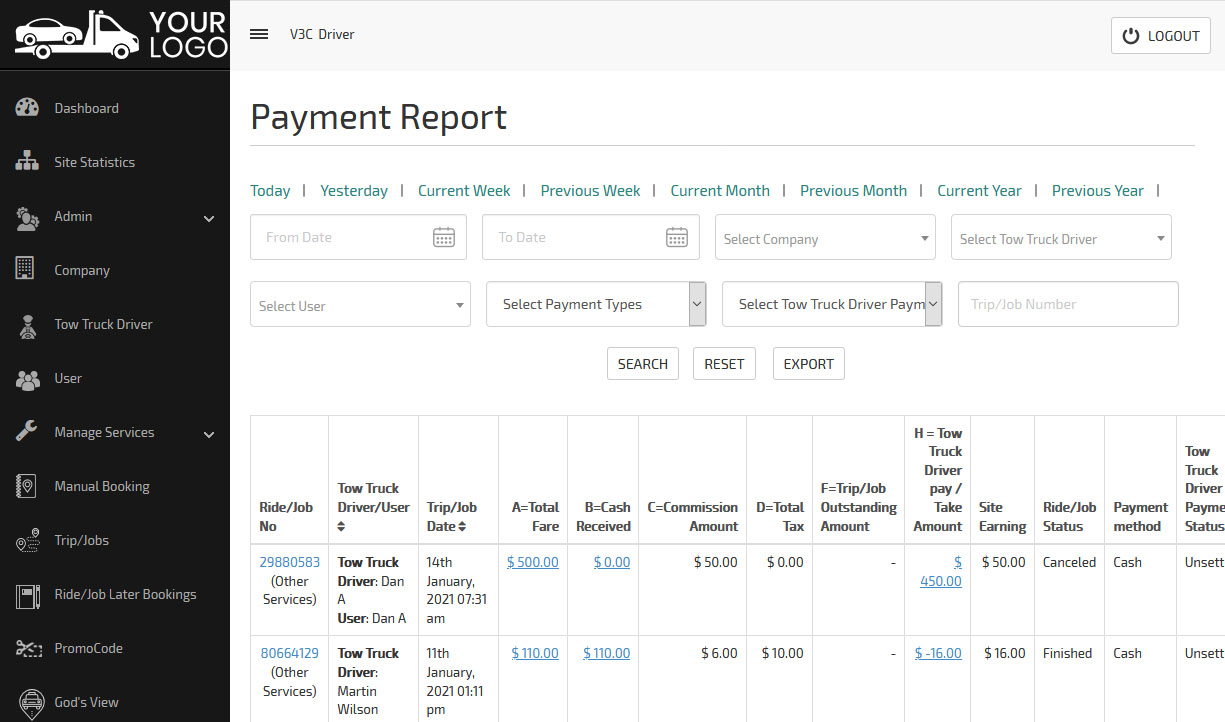This screenshot has width=1225, height=722.
Task: Expand the Admin sidebar submenu
Action: click(x=209, y=218)
